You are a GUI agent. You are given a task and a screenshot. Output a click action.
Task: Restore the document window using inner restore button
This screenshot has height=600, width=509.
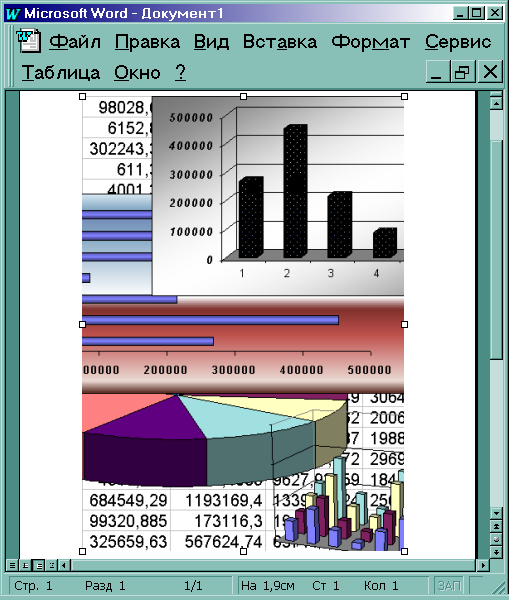(462, 71)
